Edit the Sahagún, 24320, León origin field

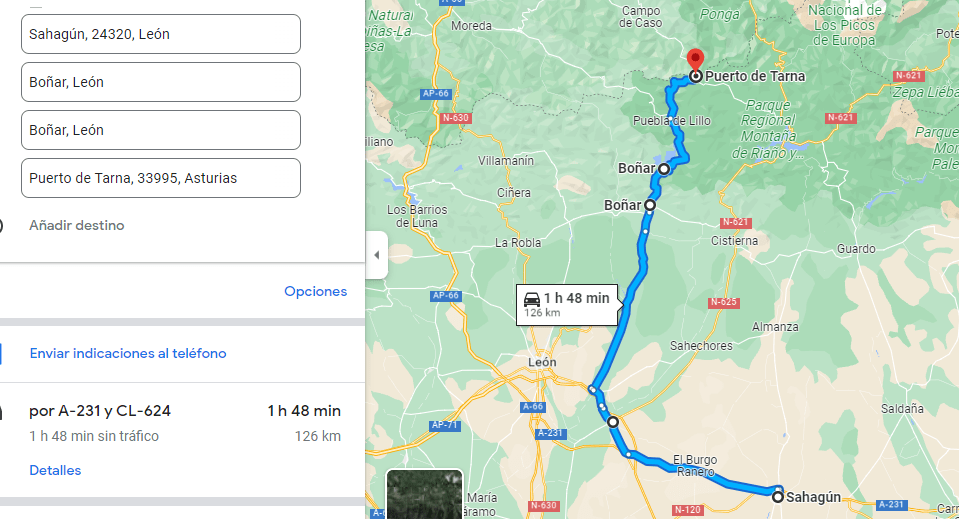point(161,34)
